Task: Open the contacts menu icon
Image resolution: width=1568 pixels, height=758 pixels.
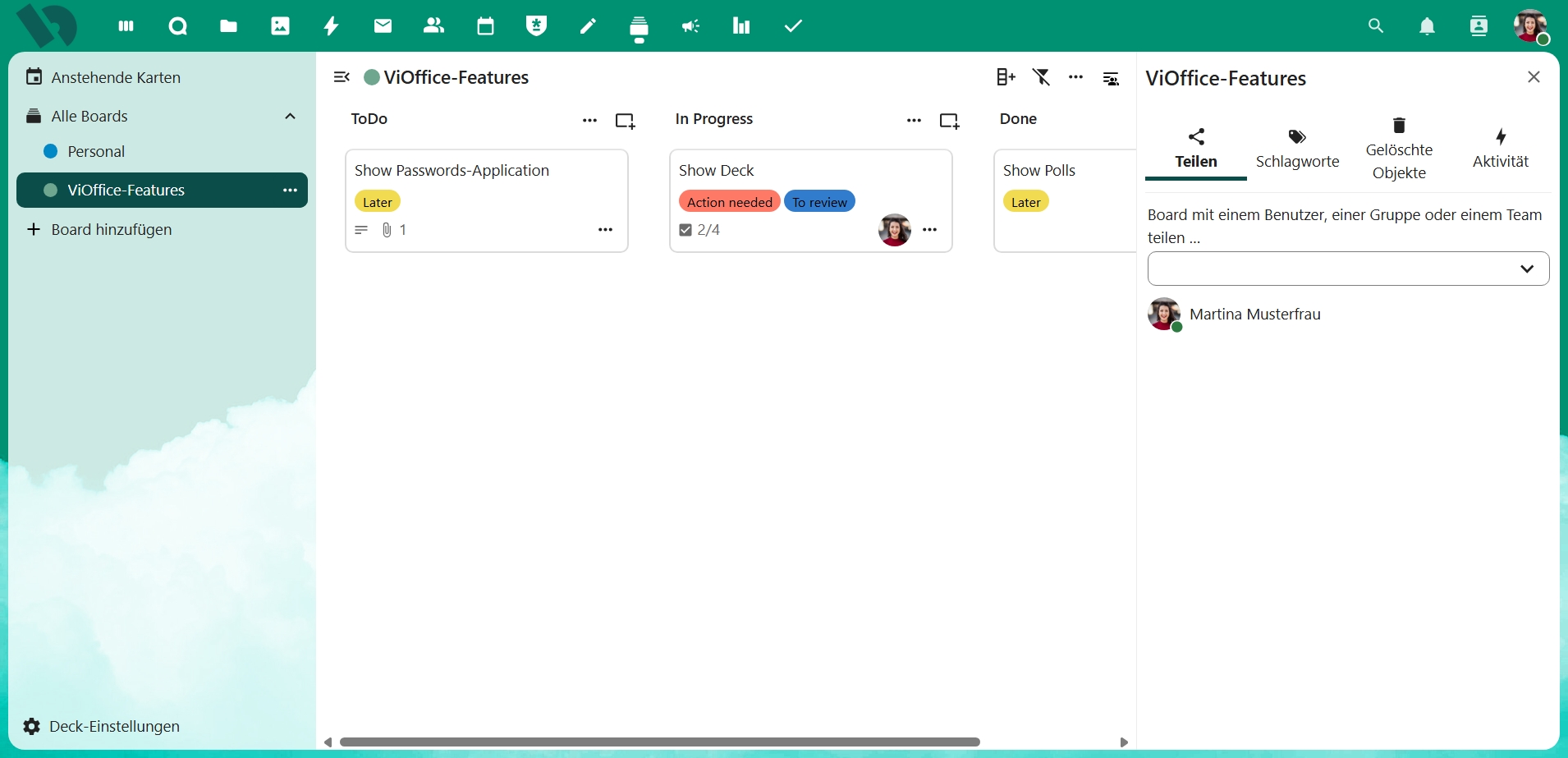Action: 1479,26
